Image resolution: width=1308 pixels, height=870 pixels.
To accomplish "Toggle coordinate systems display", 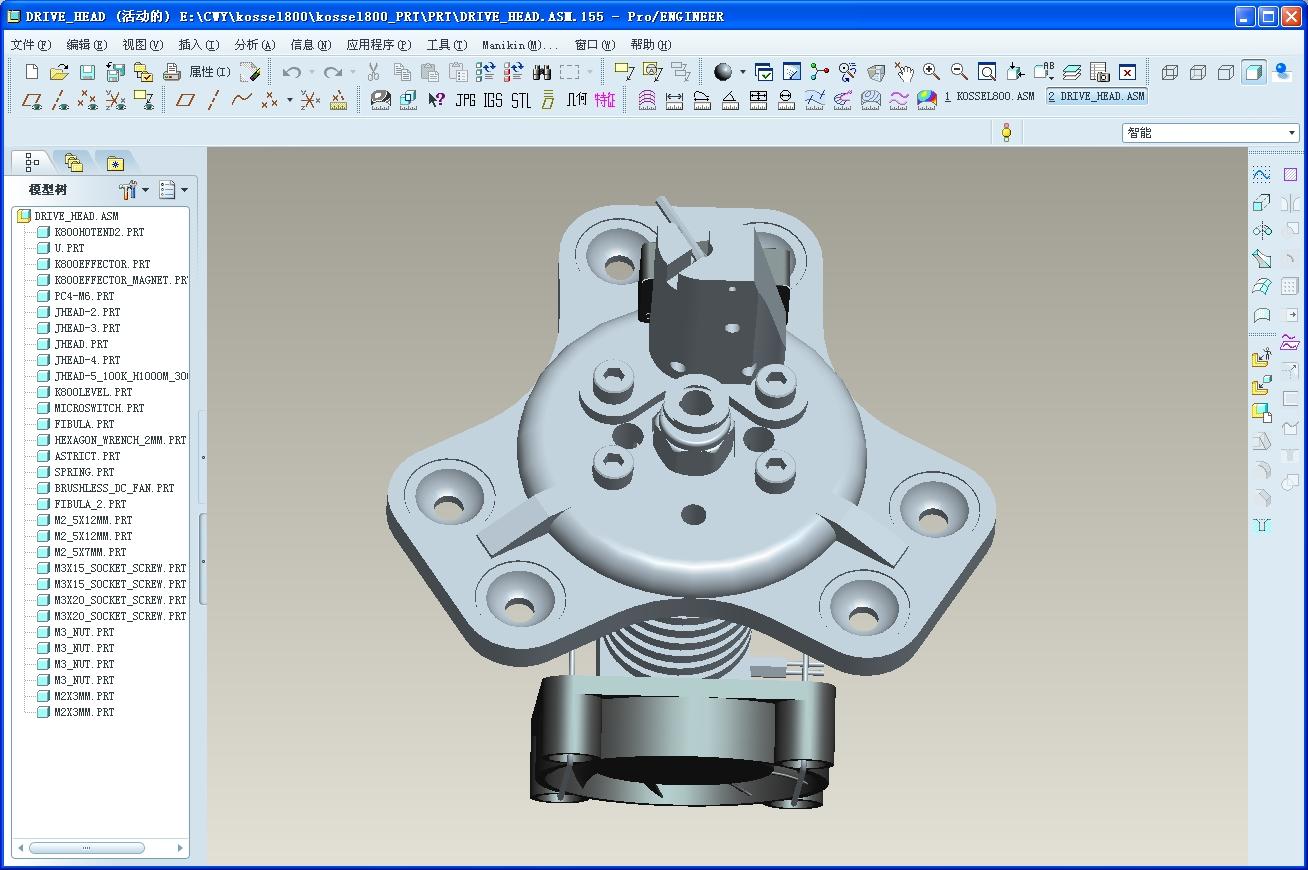I will point(116,100).
